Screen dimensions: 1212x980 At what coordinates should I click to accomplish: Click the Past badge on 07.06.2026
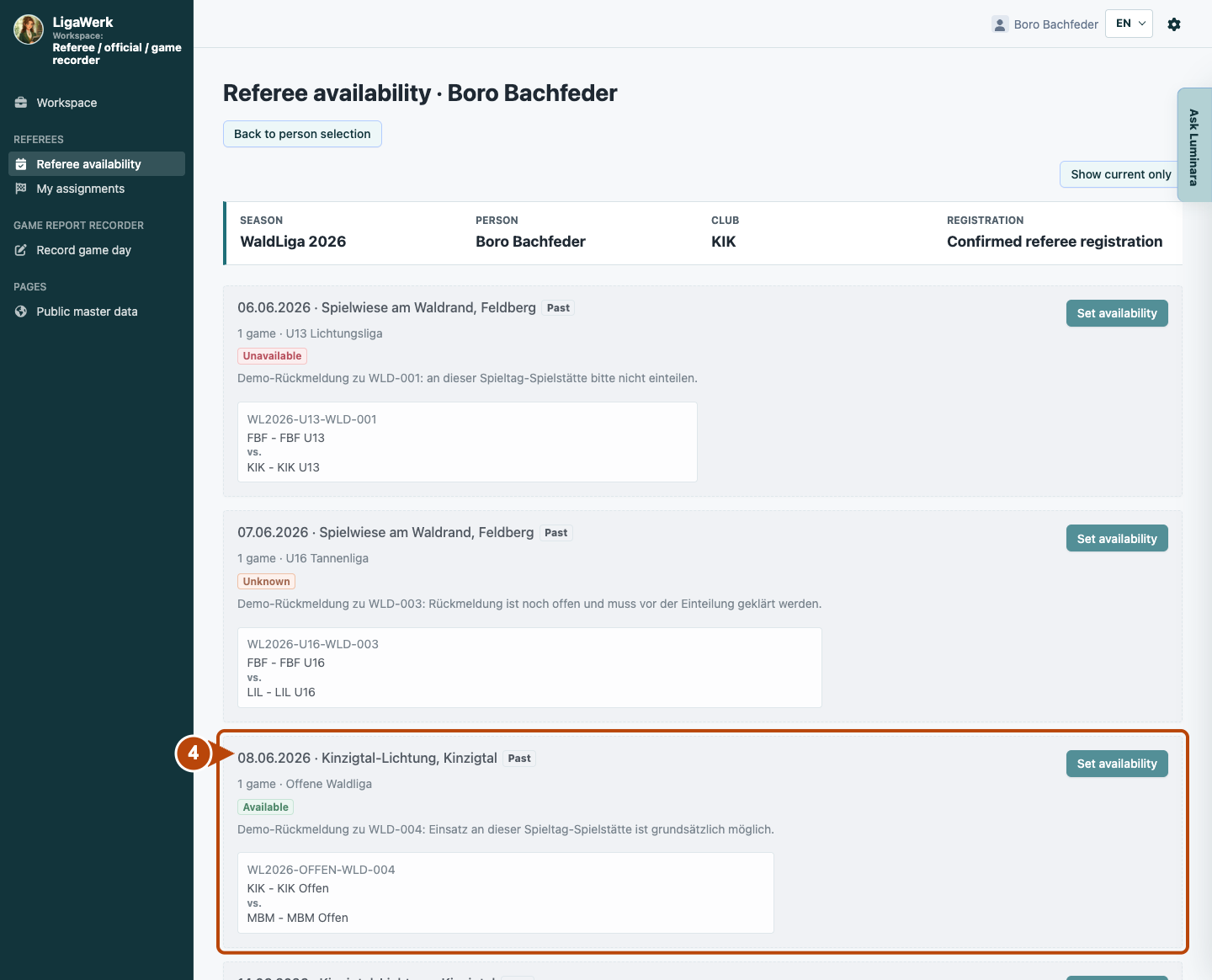click(x=555, y=533)
